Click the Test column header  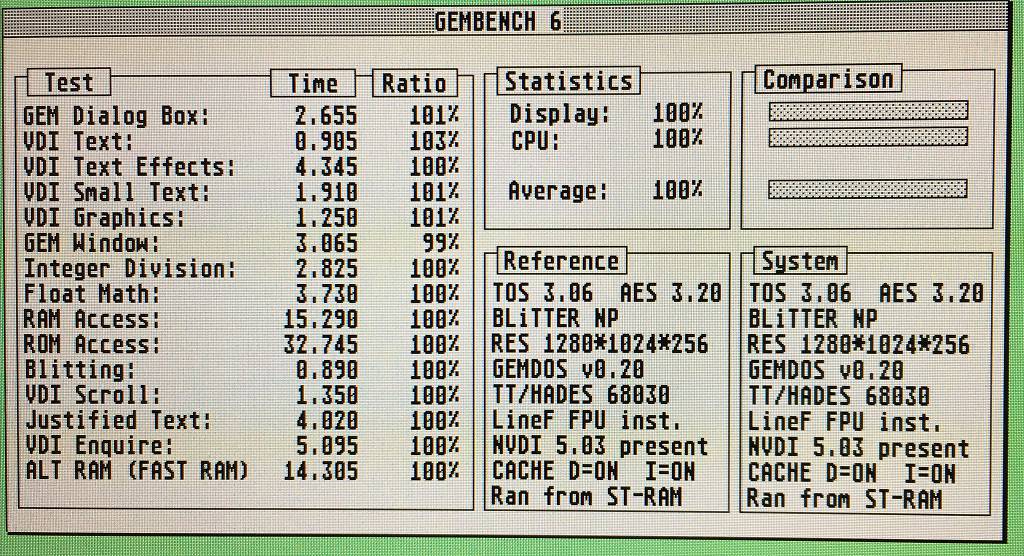(68, 83)
